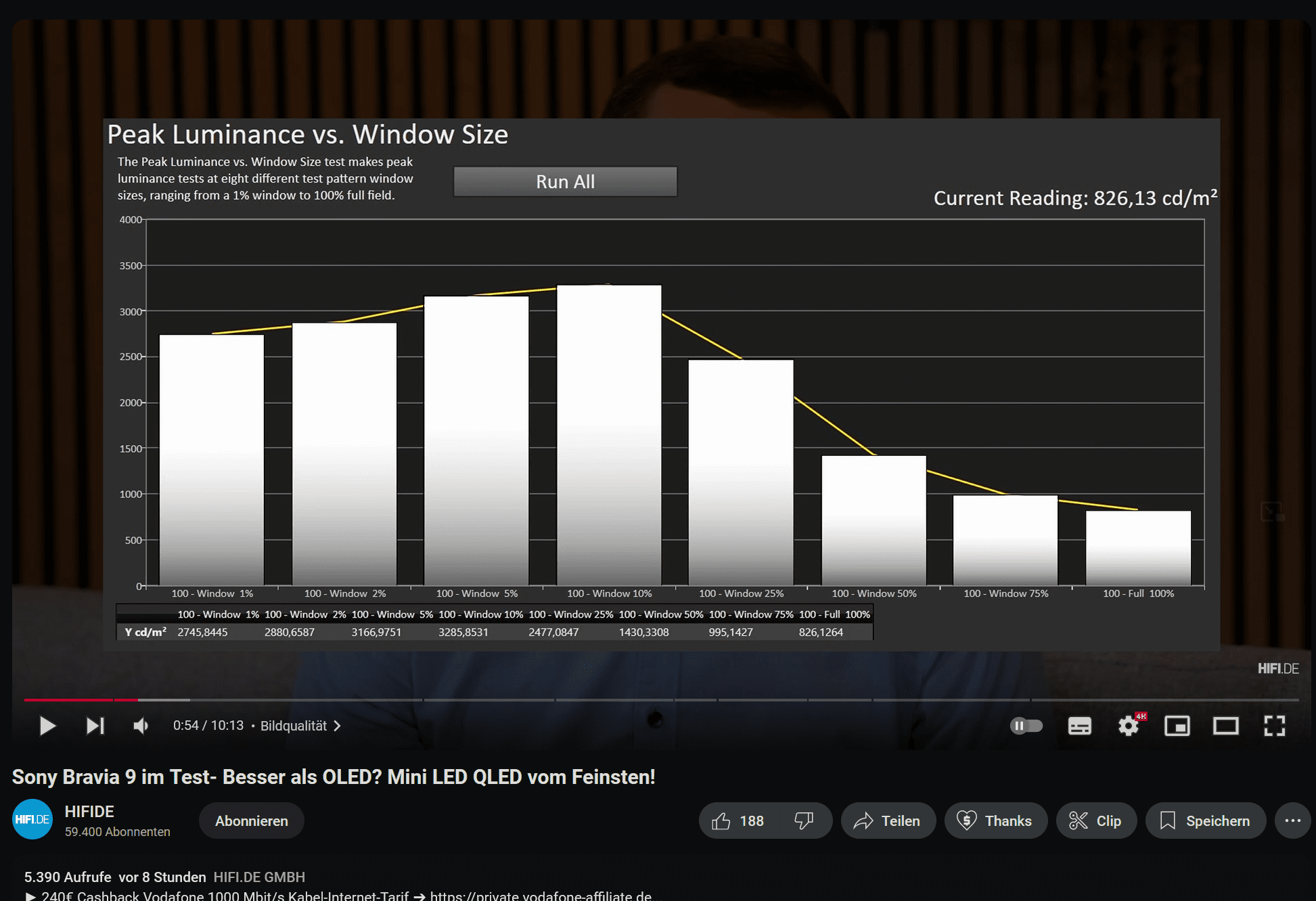This screenshot has width=1316, height=901.
Task: Share the video via Teilen
Action: point(888,821)
